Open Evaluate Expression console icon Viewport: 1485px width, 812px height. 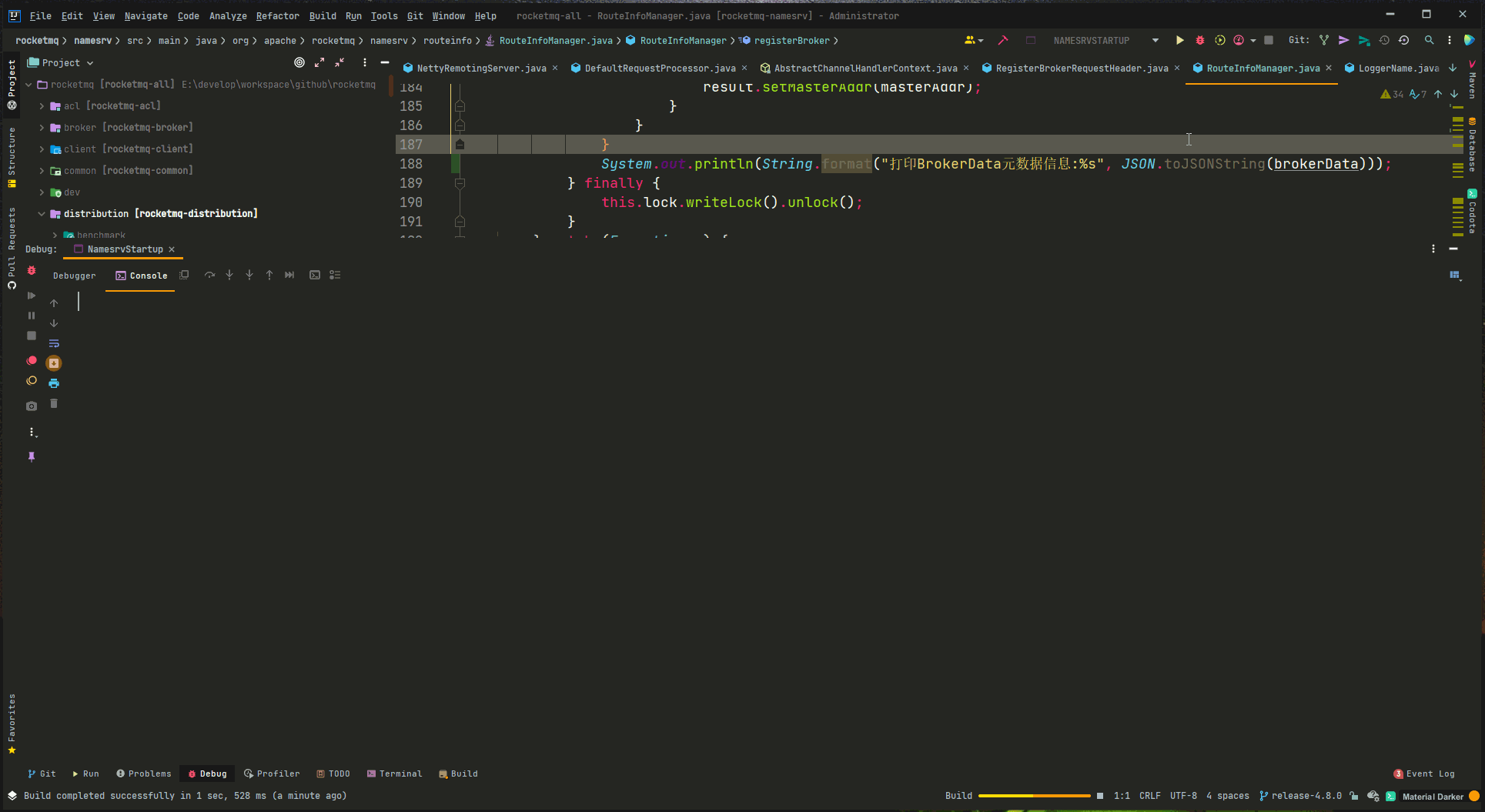315,275
